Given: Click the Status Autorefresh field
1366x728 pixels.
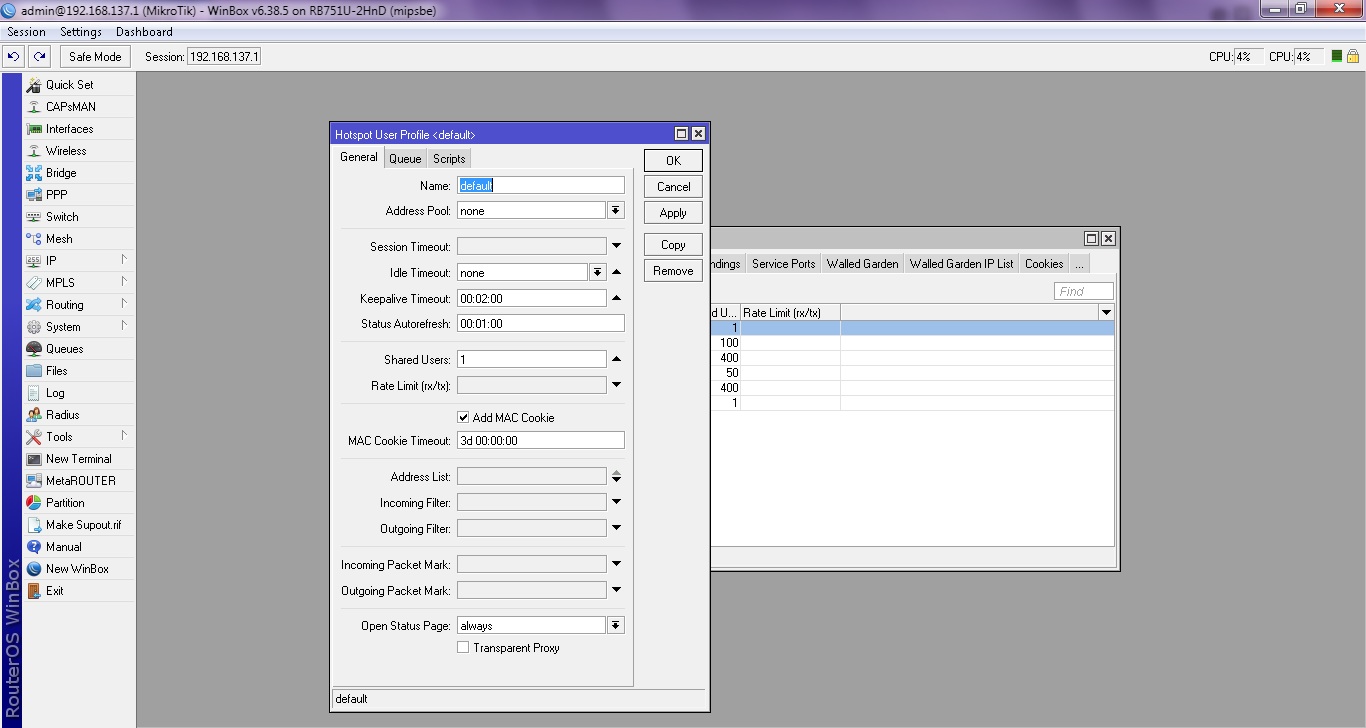Looking at the screenshot, I should pyautogui.click(x=541, y=323).
